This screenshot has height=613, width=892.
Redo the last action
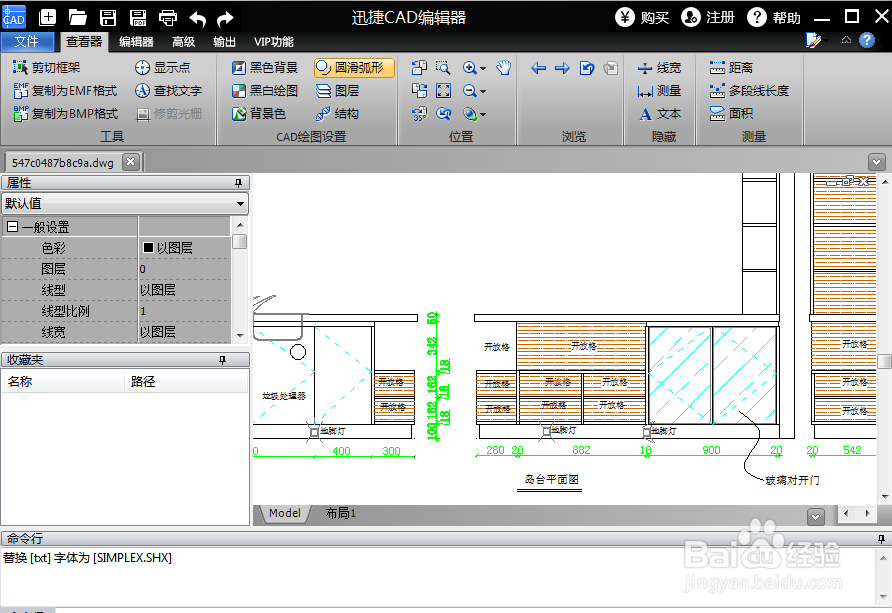click(x=226, y=19)
